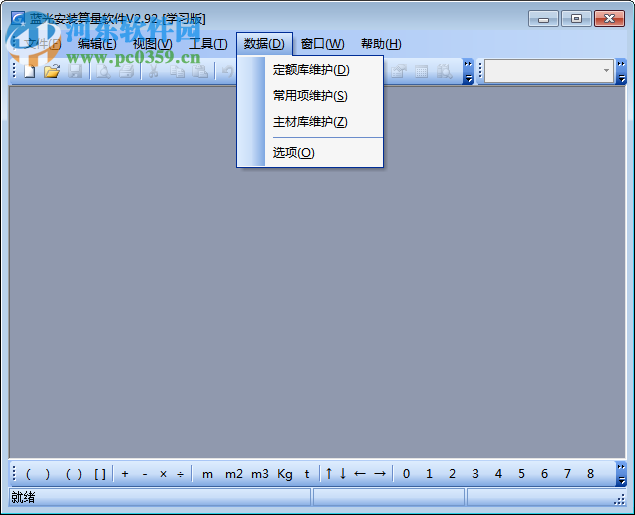
Task: Click the binoculars find icon
Action: (445, 72)
